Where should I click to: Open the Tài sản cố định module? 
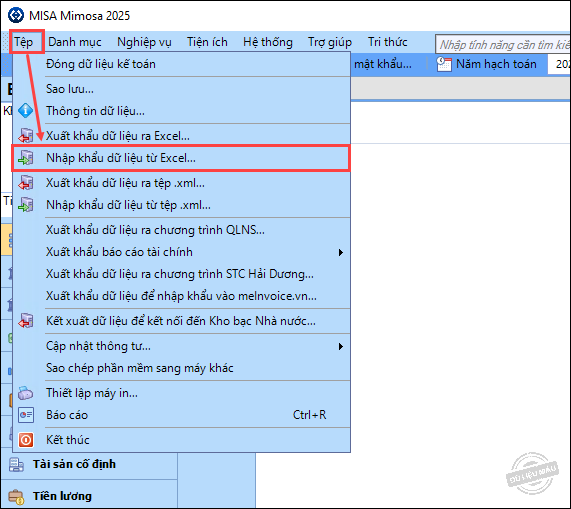pos(89,464)
